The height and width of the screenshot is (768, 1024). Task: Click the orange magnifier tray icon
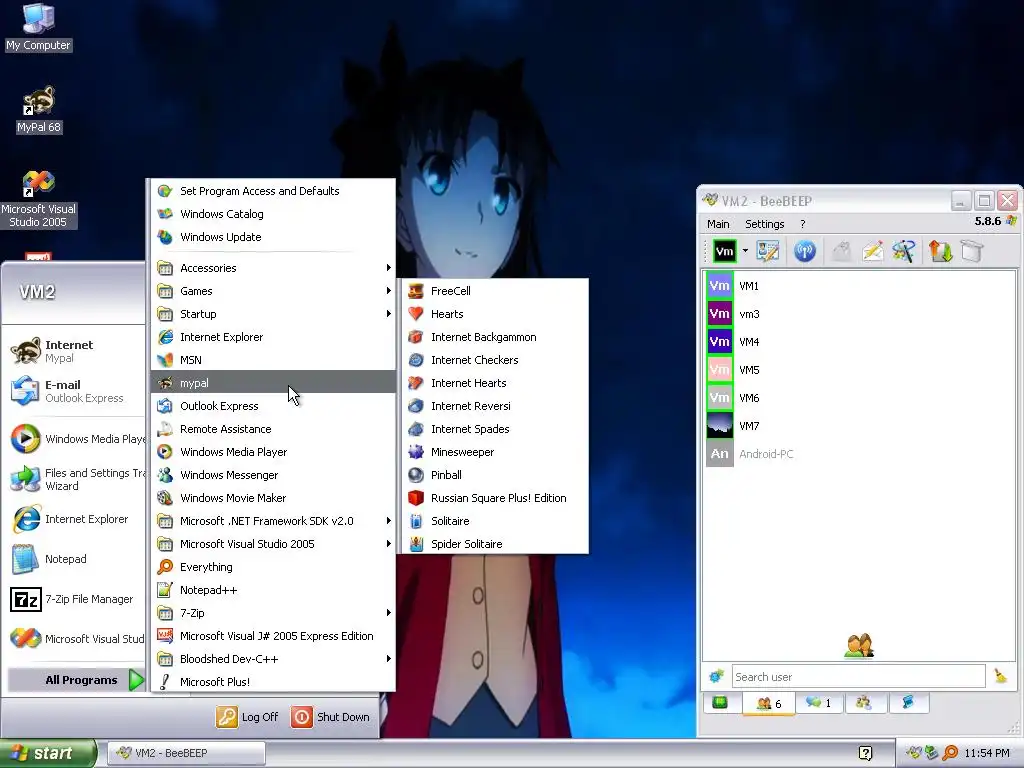[x=950, y=753]
